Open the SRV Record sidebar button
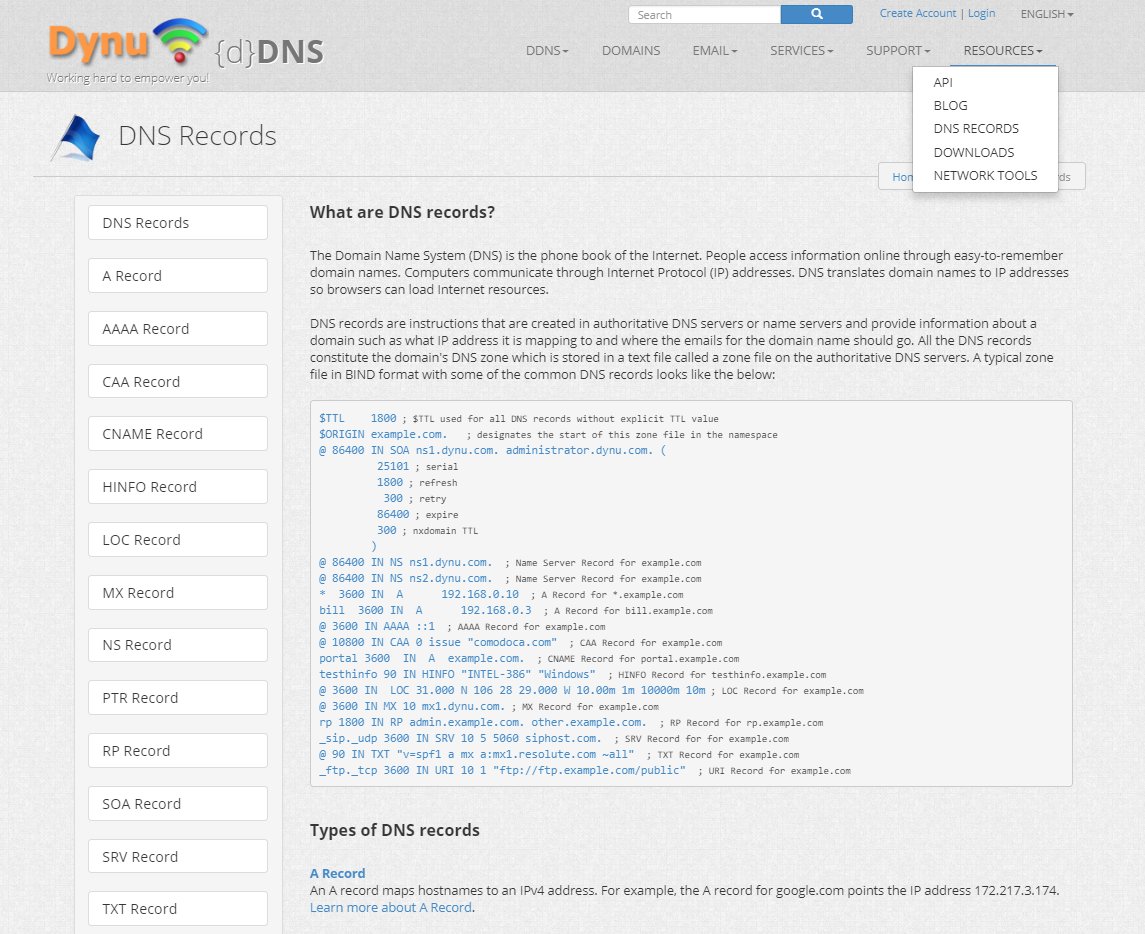The height and width of the screenshot is (934, 1145). (x=177, y=856)
